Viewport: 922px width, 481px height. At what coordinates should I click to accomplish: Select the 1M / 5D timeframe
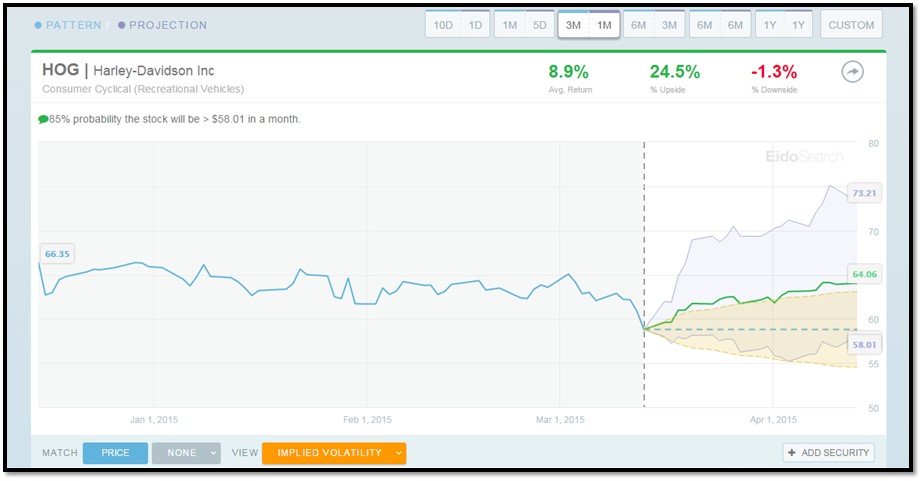click(x=524, y=25)
